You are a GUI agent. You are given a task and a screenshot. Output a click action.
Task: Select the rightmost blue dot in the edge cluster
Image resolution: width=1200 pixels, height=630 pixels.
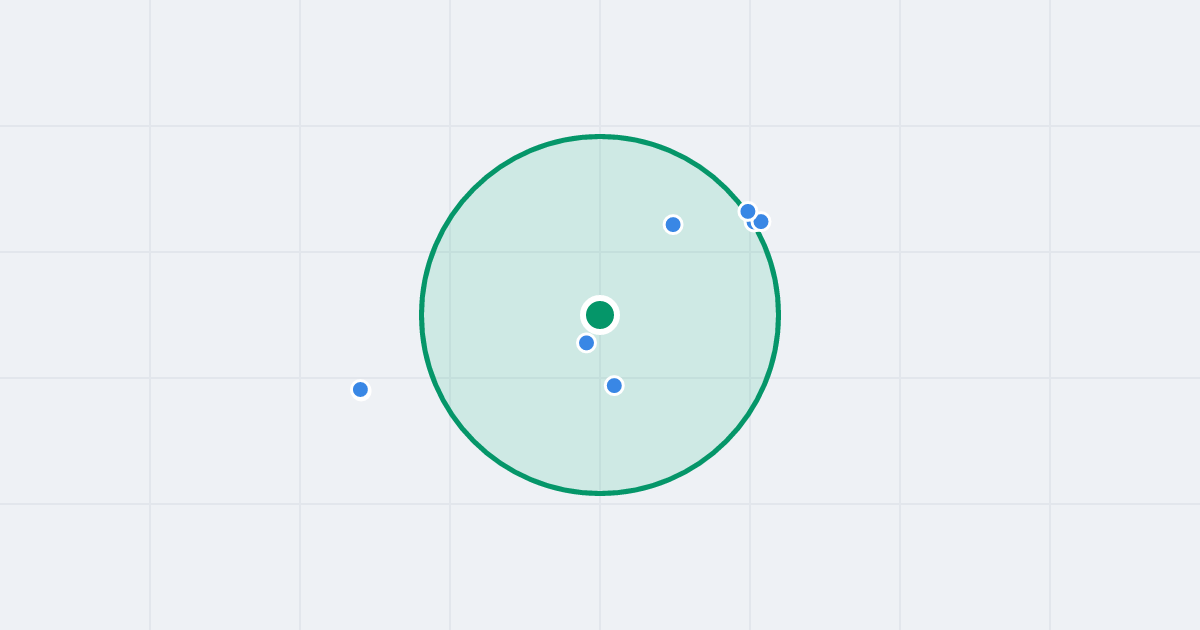[x=761, y=221]
